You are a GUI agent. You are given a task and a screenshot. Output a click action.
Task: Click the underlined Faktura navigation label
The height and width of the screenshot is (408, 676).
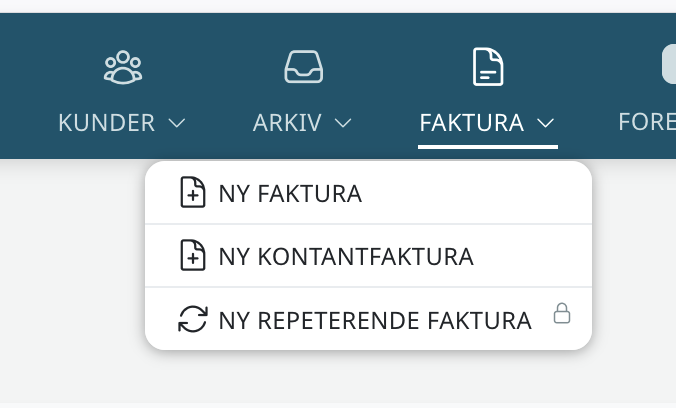pyautogui.click(x=472, y=124)
